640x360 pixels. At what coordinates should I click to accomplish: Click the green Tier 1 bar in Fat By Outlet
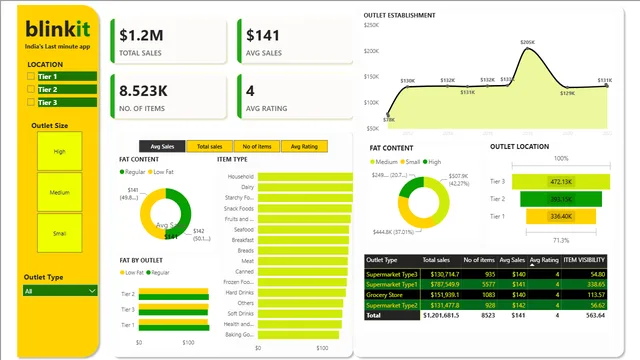point(174,328)
